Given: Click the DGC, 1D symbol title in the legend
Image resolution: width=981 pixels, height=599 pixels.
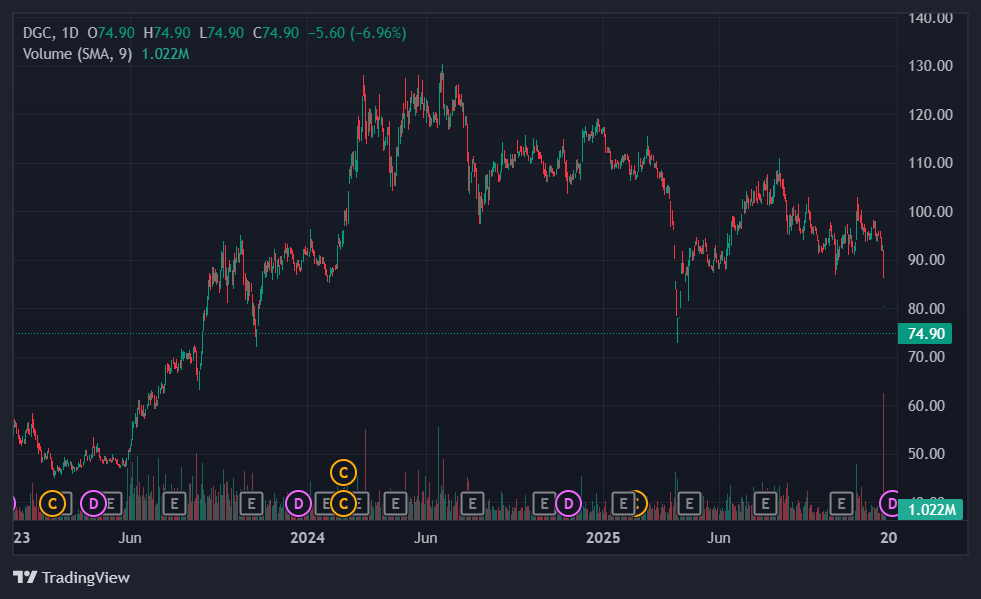Looking at the screenshot, I should (50, 33).
